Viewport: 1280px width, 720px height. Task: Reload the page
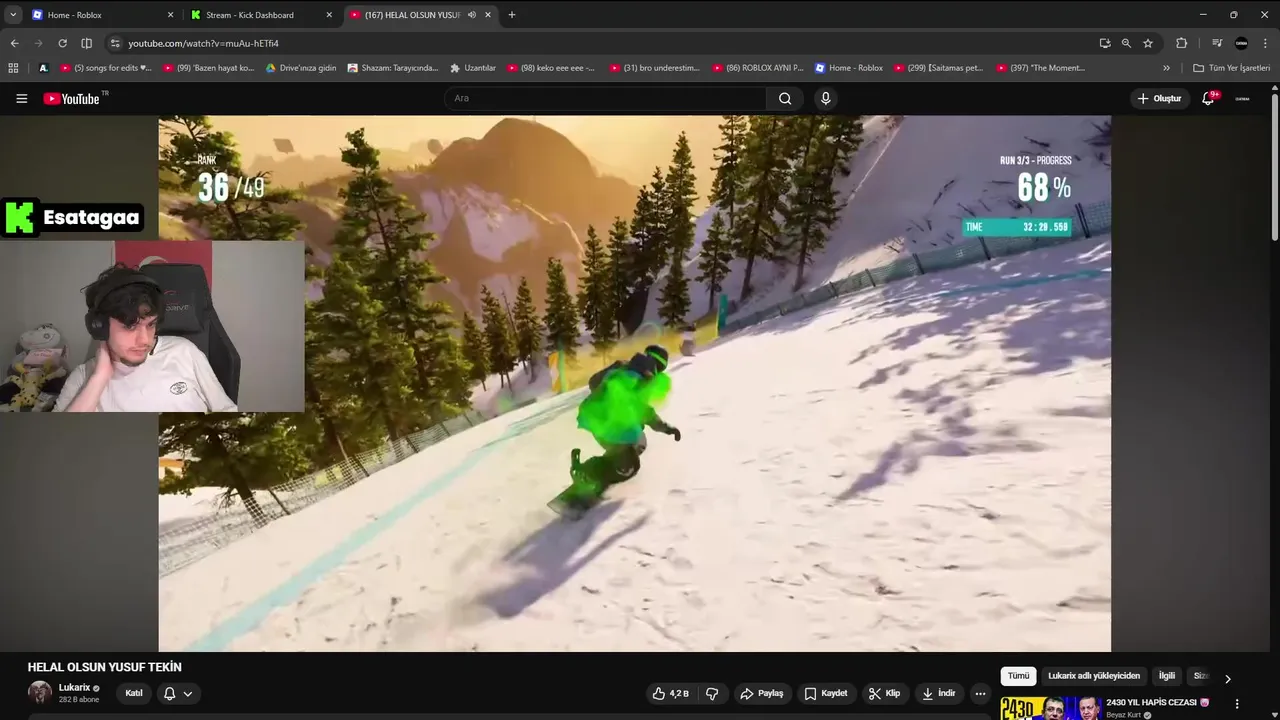[x=62, y=43]
